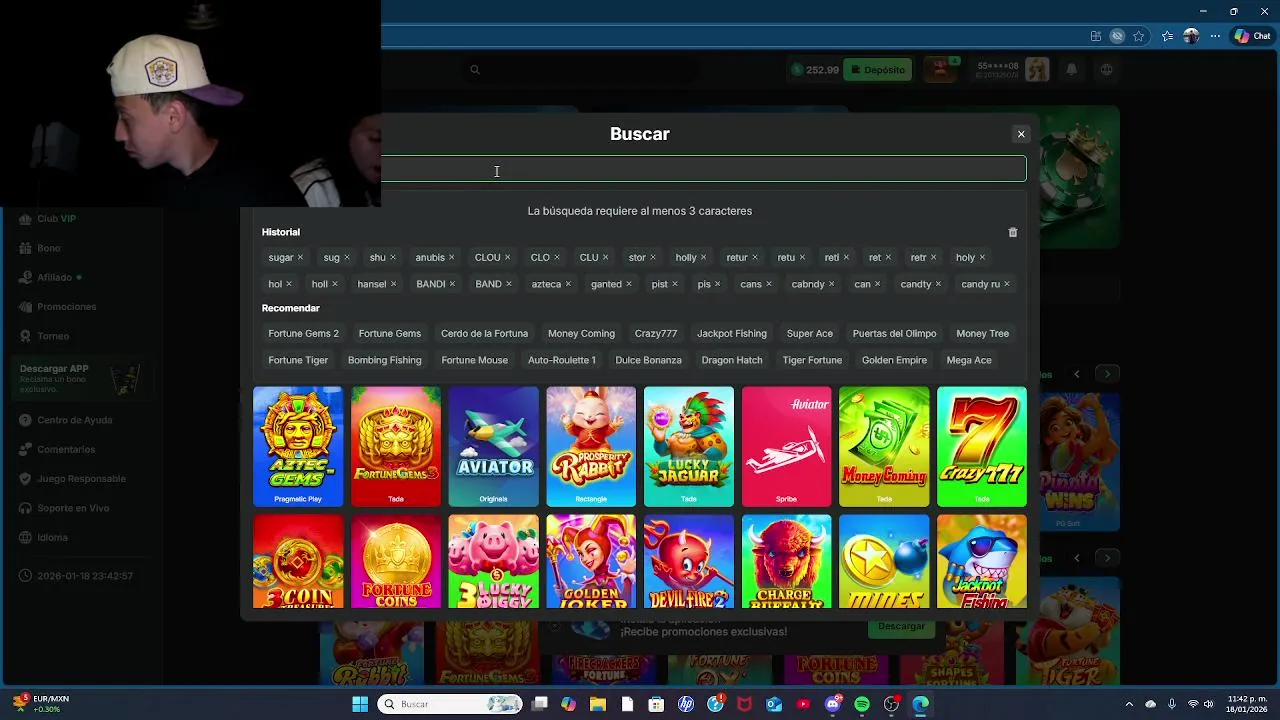The image size is (1280, 720).
Task: Open the Copilot Chat button in browser
Action: point(1252,36)
